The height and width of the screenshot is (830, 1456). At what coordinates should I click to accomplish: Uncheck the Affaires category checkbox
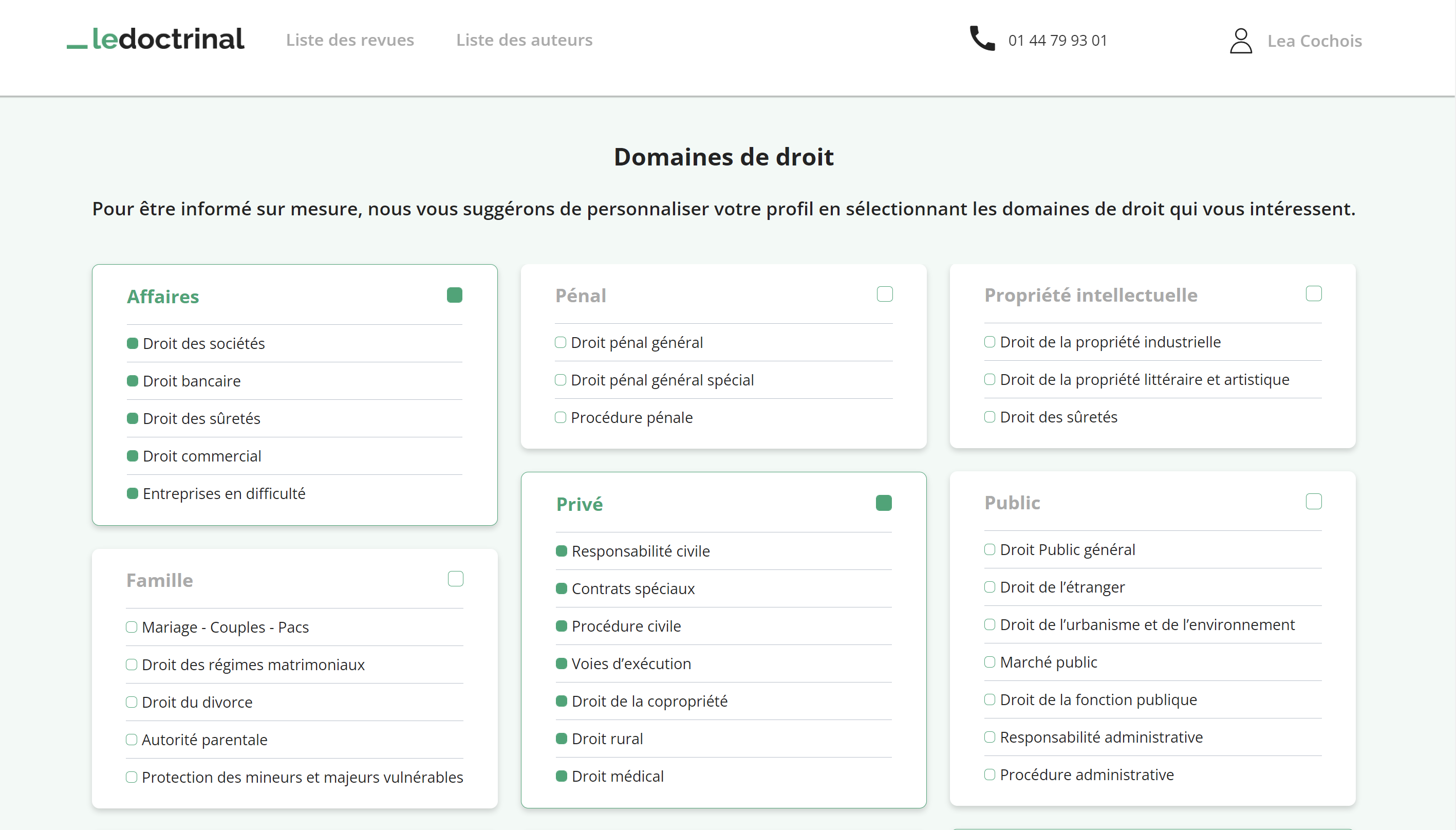coord(454,296)
